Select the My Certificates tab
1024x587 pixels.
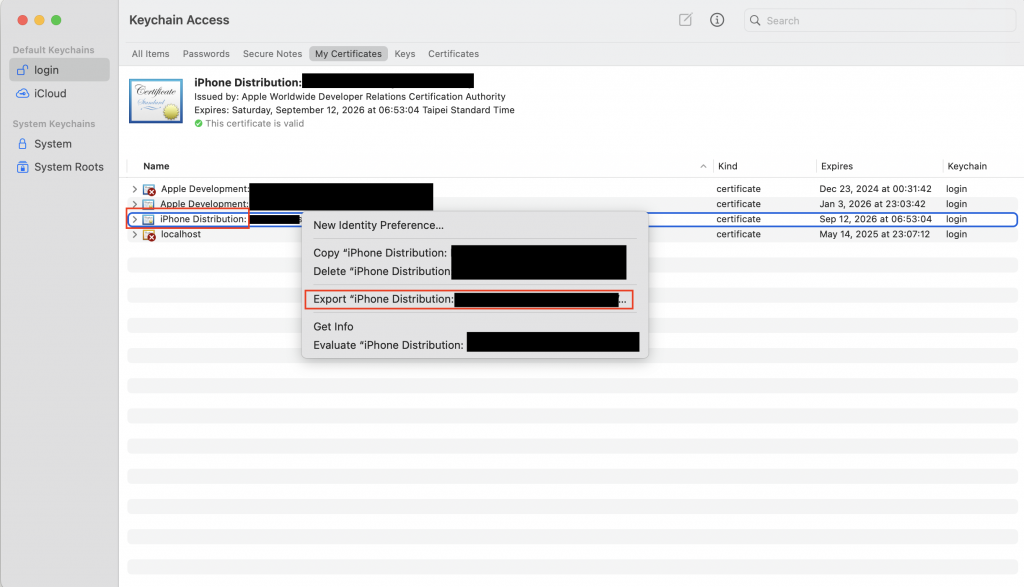[348, 54]
